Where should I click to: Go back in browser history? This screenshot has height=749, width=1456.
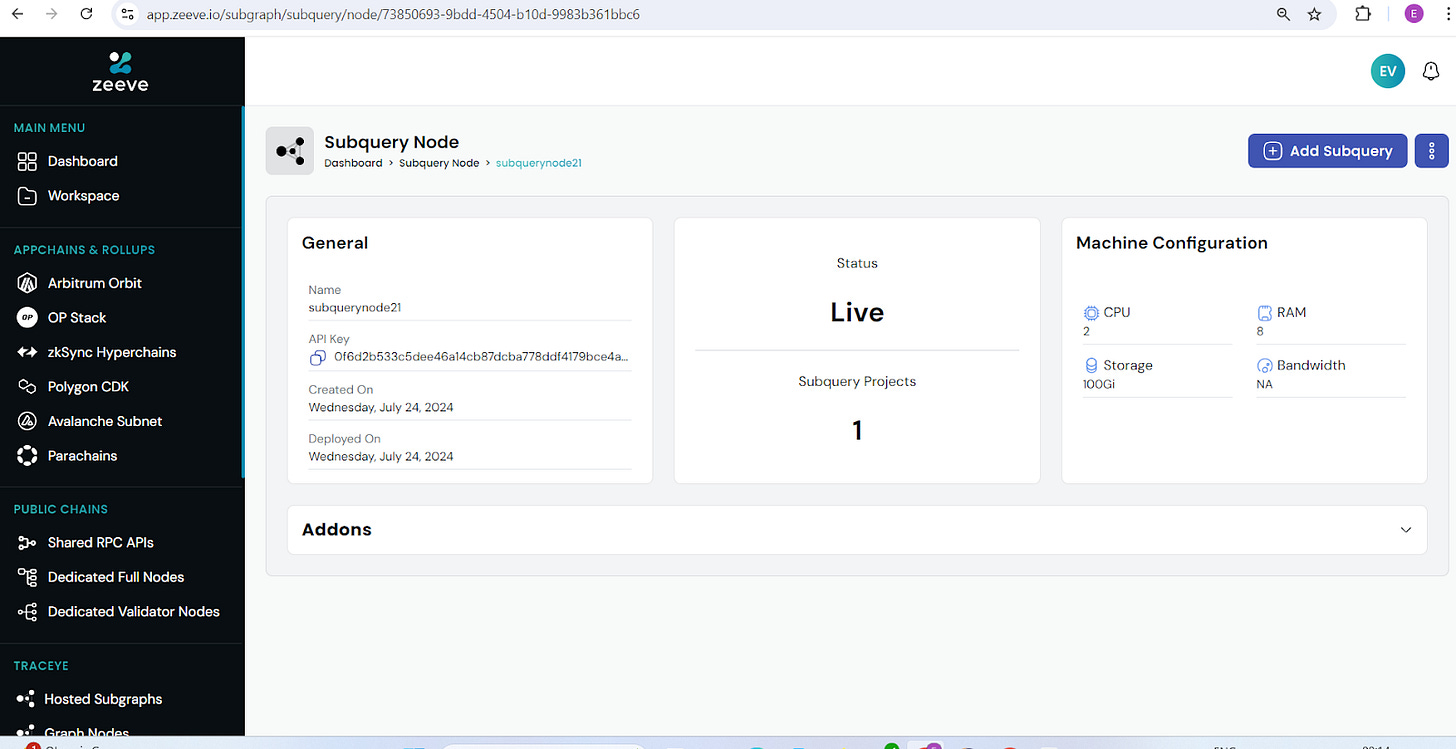[17, 14]
